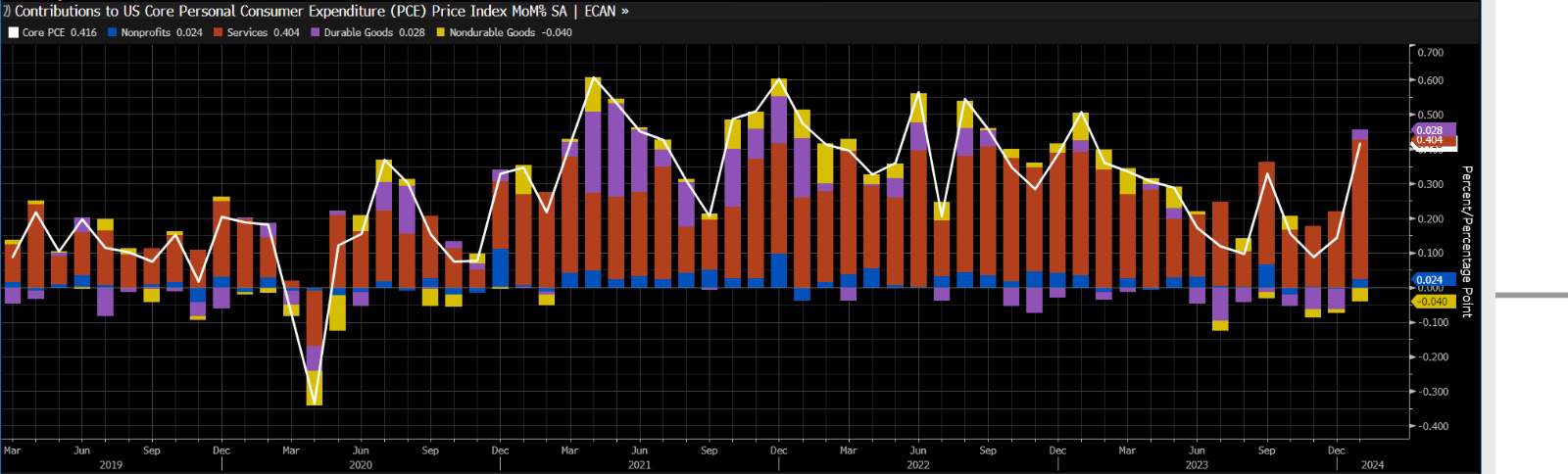1568x474 pixels.
Task: Click the 2019 year label on time axis
Action: point(111,465)
